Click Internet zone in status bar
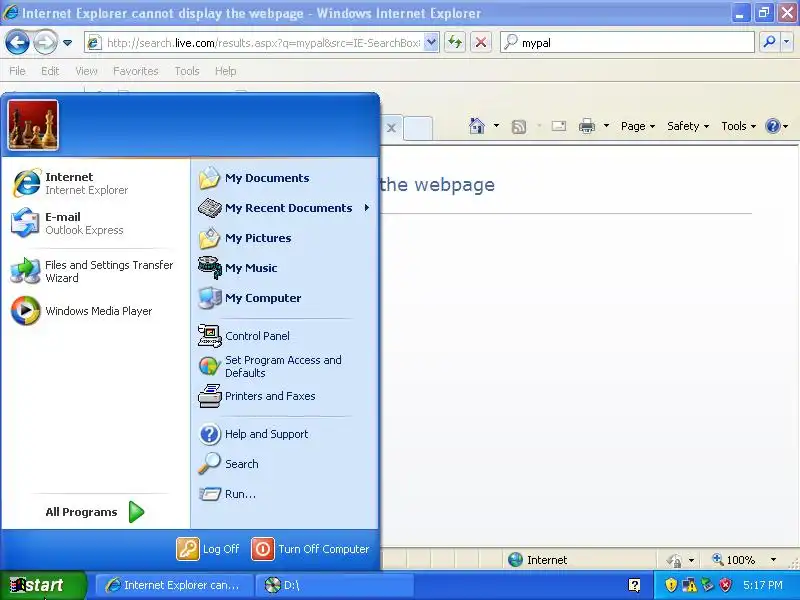Viewport: 800px width, 600px height. pos(538,560)
